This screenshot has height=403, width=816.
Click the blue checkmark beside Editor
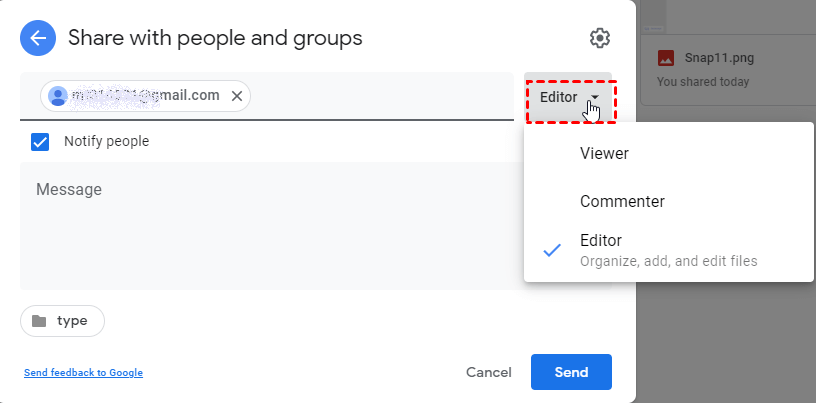[x=551, y=251]
